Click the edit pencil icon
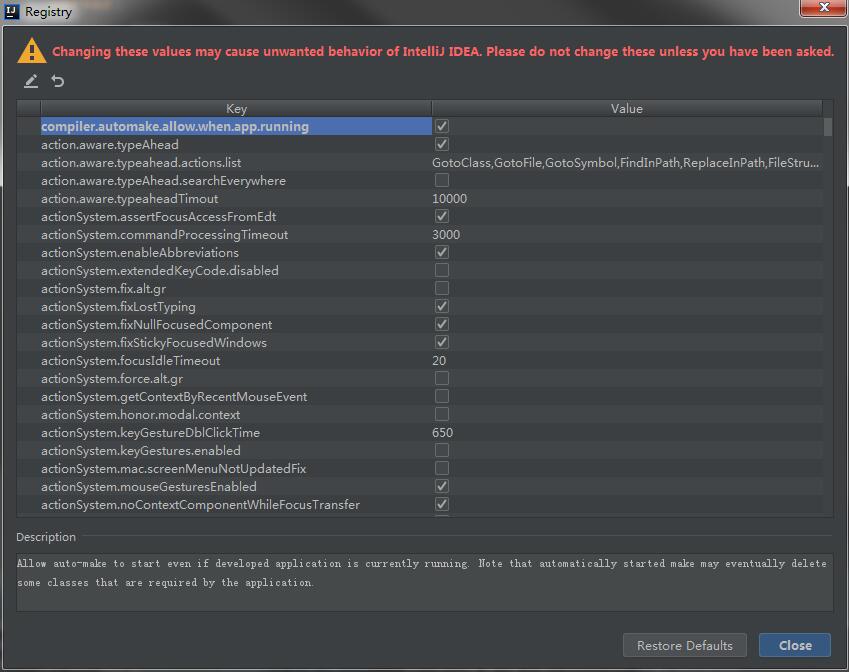849x672 pixels. [31, 81]
